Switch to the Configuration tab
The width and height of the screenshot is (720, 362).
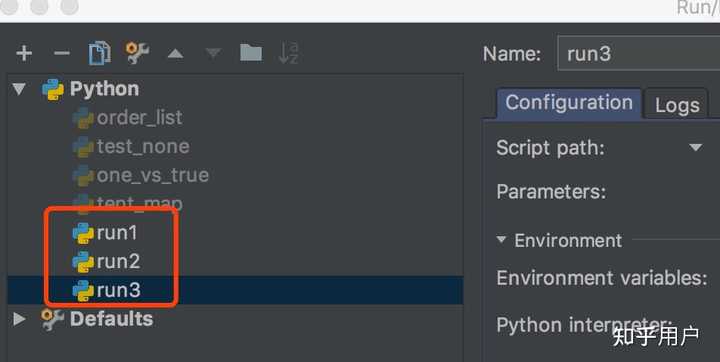tap(569, 103)
